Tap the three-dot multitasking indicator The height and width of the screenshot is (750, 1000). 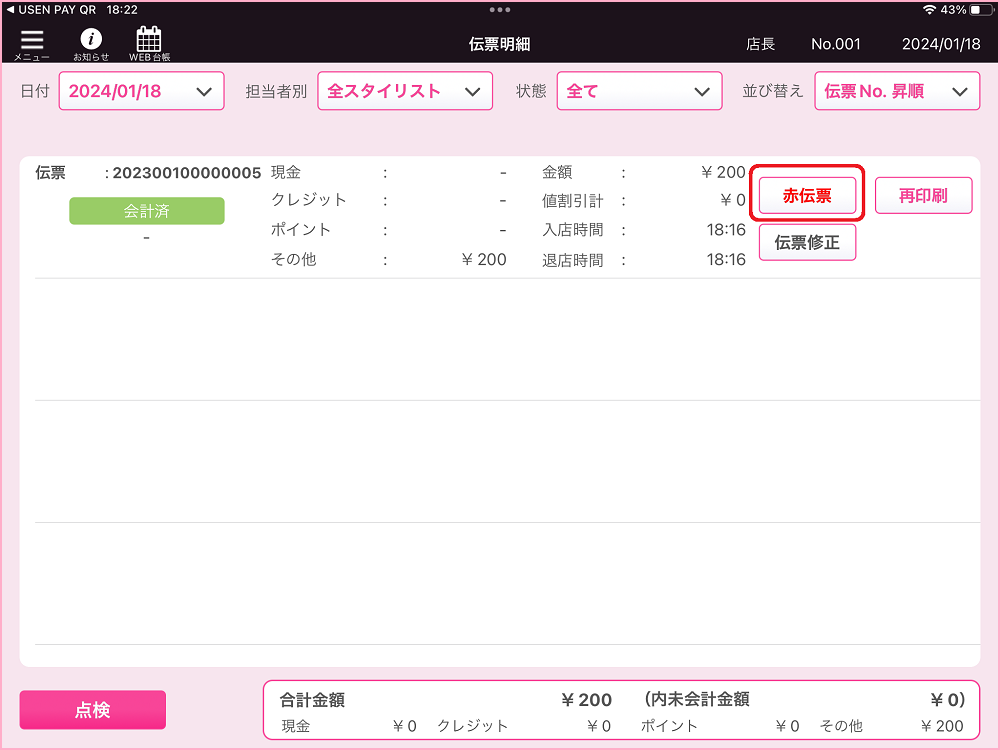click(x=499, y=10)
